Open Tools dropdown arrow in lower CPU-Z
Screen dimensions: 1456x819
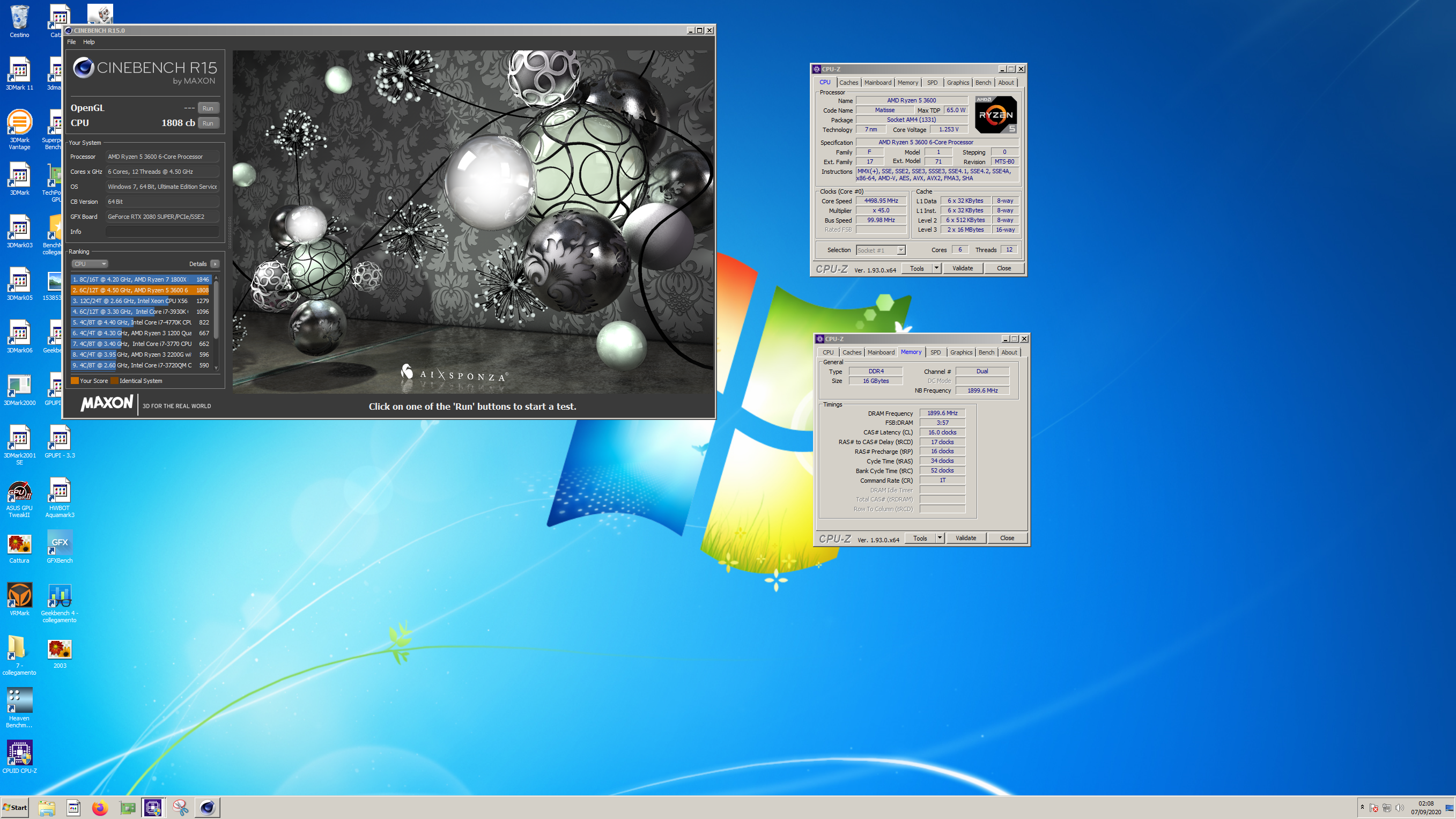(x=940, y=538)
